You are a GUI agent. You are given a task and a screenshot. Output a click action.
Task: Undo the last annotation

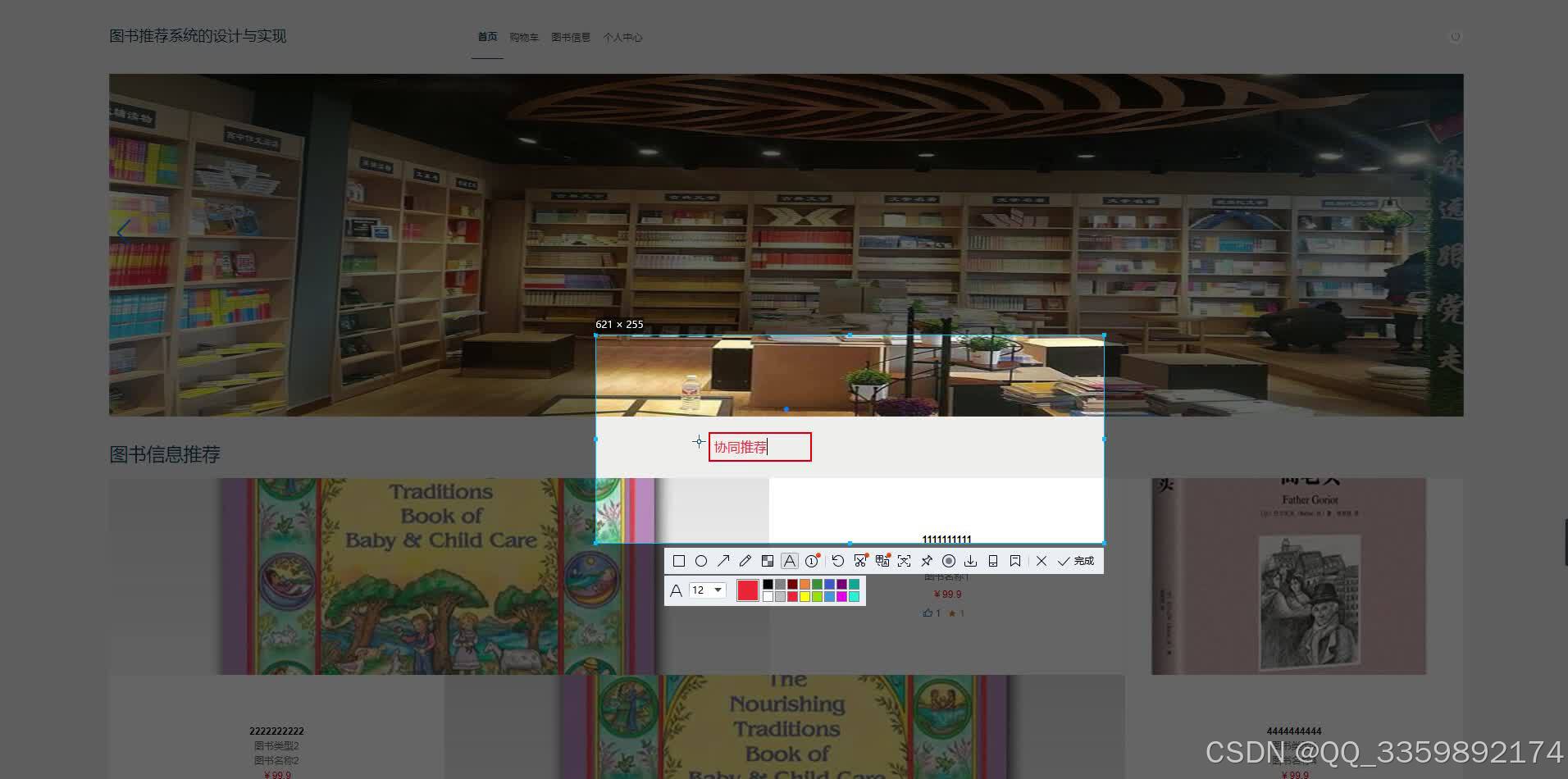point(837,561)
